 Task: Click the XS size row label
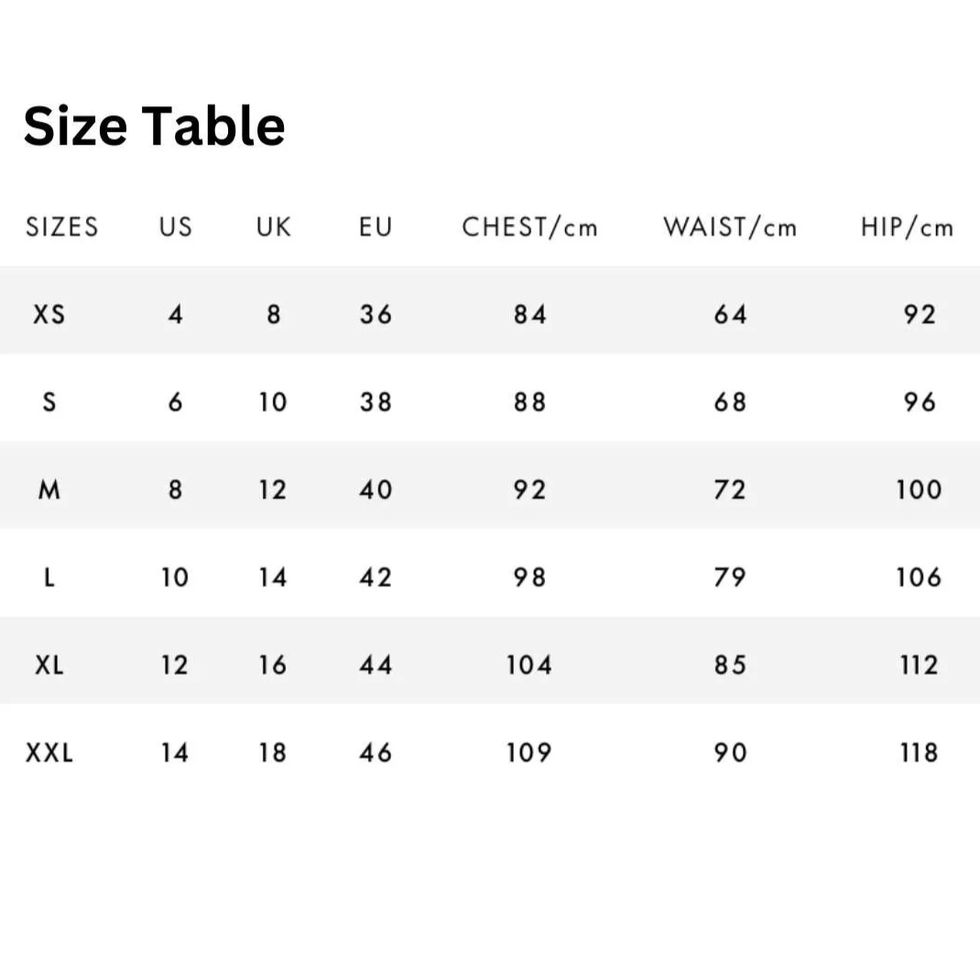pos(49,314)
